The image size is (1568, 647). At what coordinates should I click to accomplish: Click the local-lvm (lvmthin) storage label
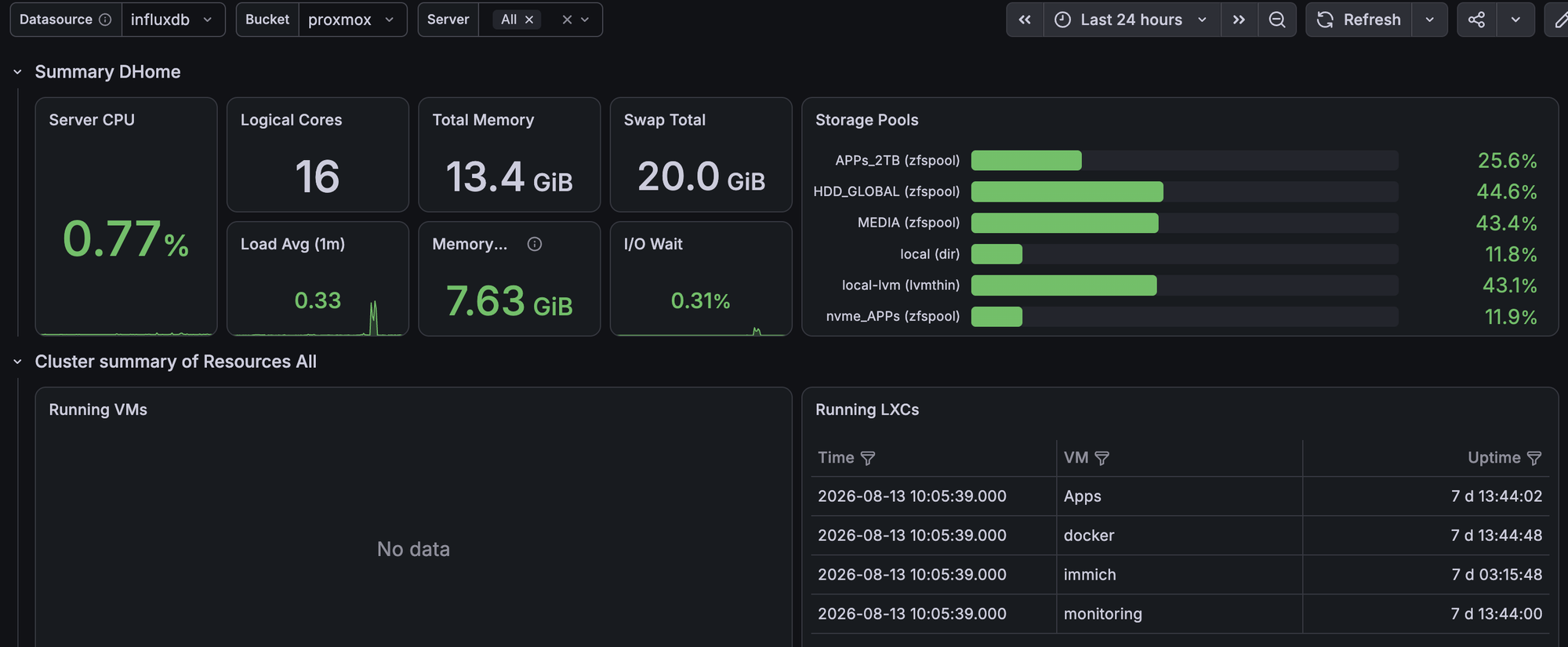pos(901,285)
